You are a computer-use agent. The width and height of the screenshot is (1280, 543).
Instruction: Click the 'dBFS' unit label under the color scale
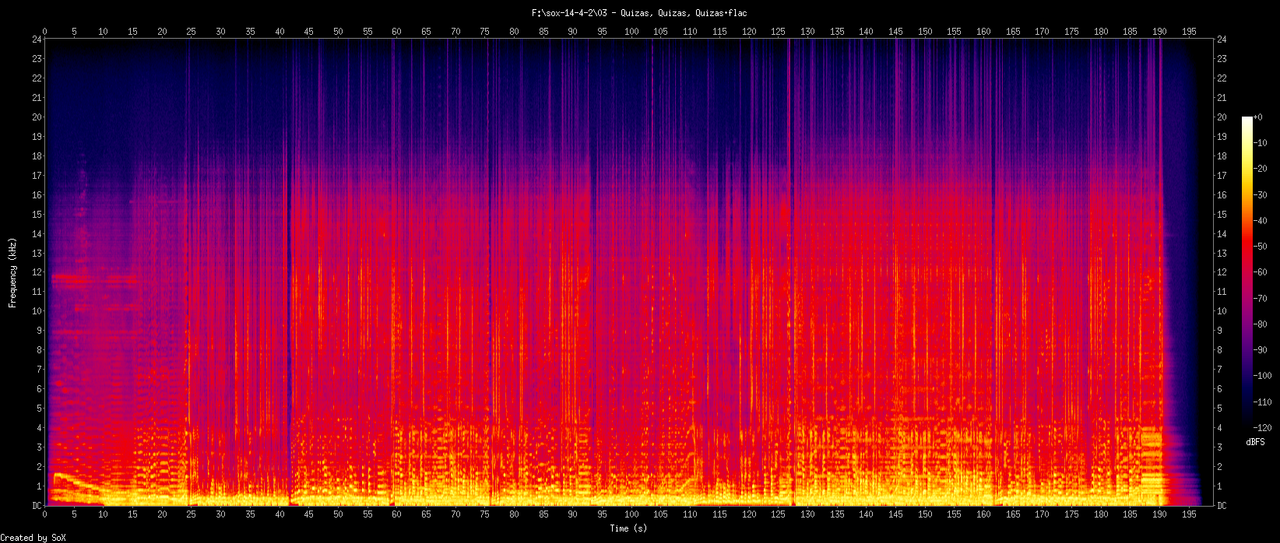pyautogui.click(x=1257, y=441)
